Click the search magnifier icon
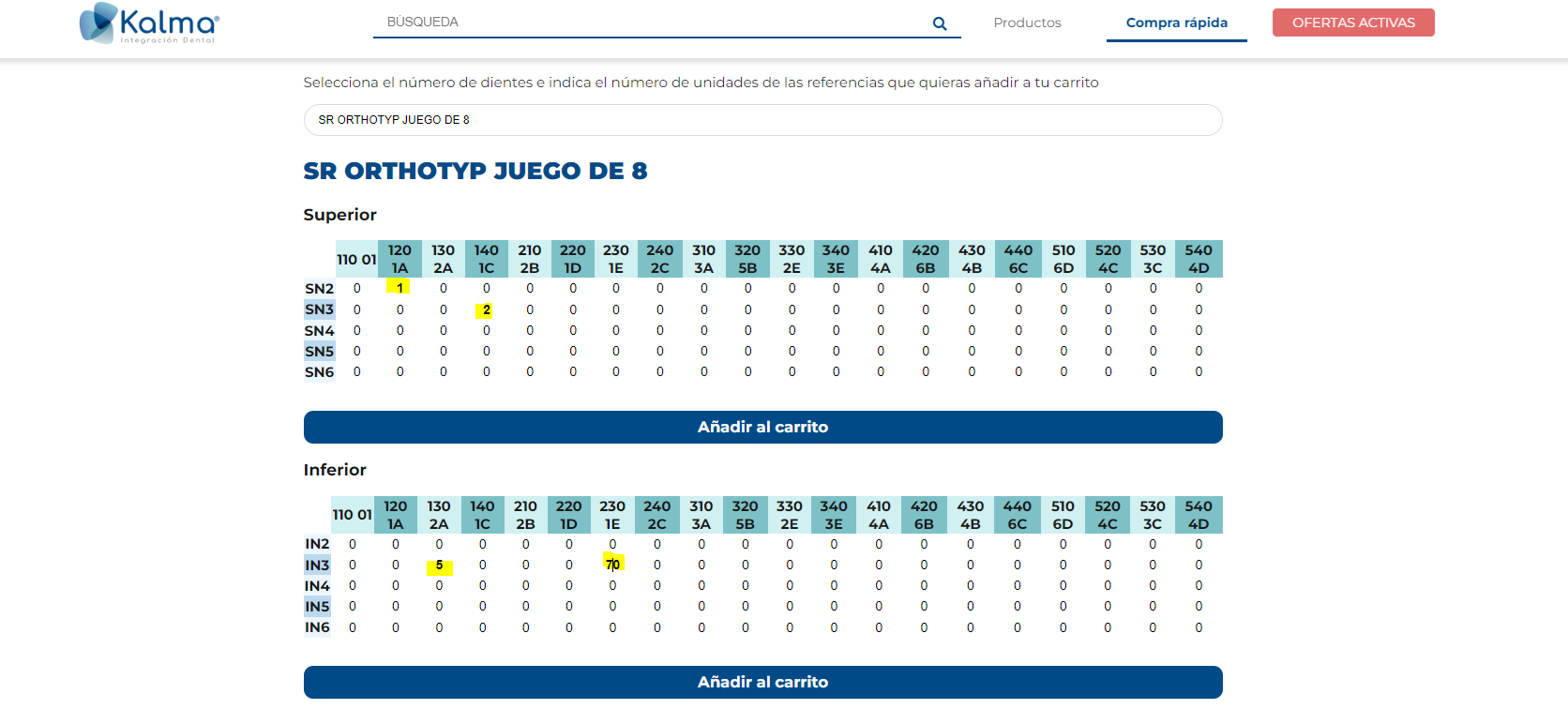 click(x=940, y=23)
